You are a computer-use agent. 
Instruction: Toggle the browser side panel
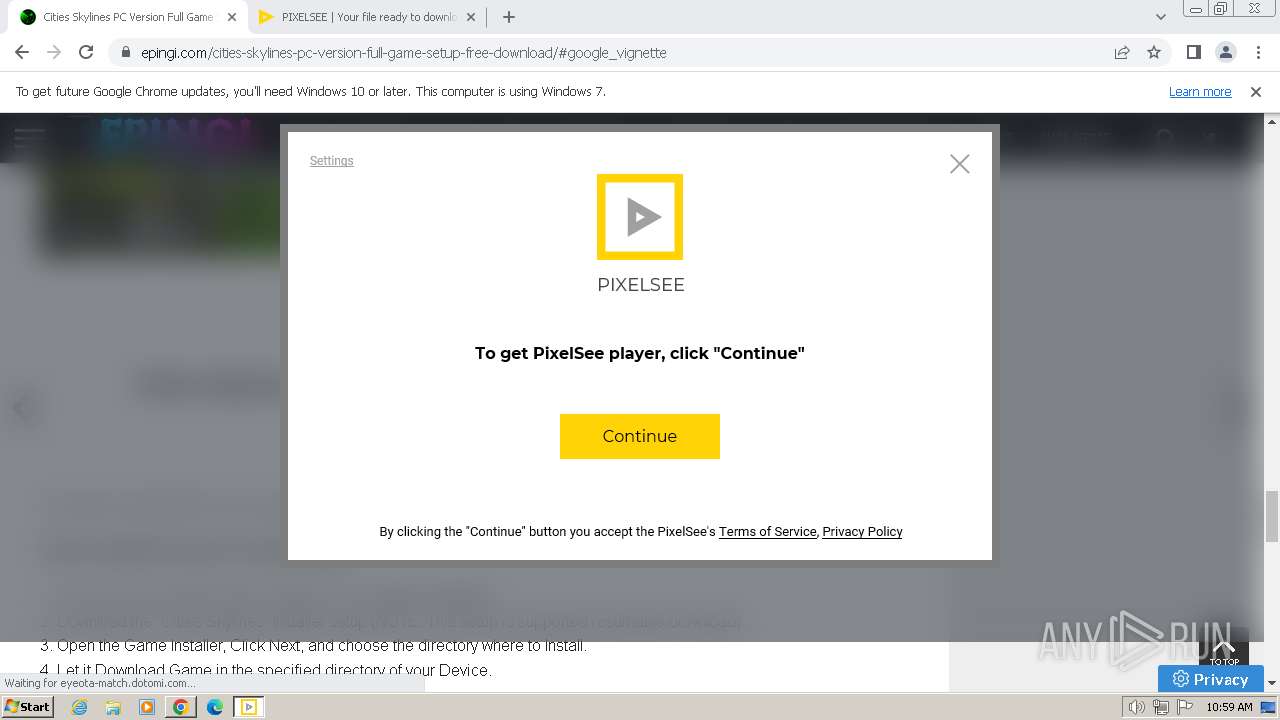1193,53
